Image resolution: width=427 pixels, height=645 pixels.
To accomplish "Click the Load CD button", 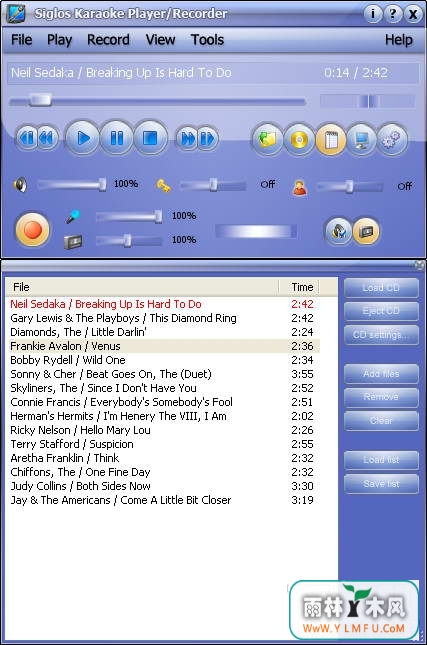I will 381,288.
